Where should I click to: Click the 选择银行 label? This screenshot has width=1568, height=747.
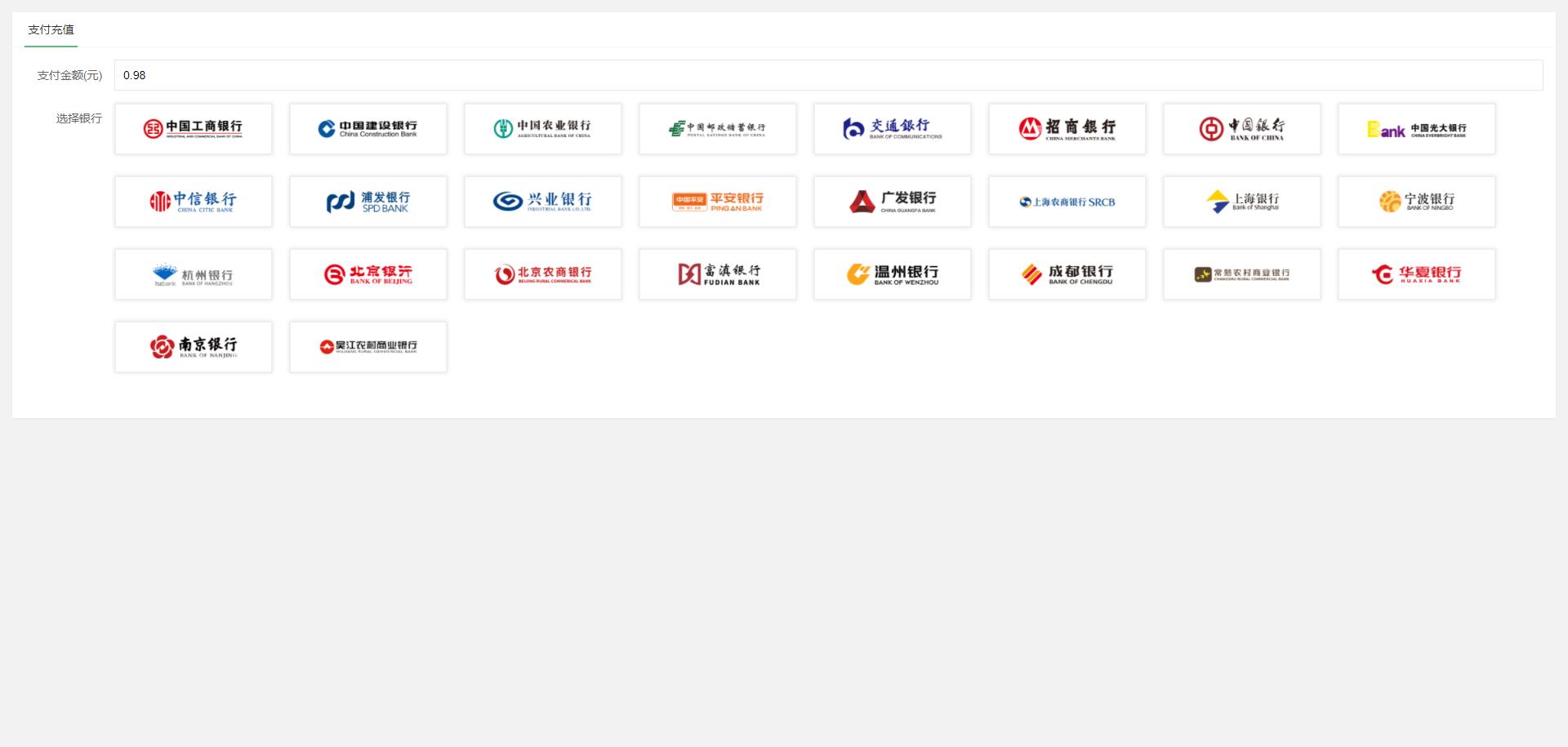pyautogui.click(x=79, y=118)
